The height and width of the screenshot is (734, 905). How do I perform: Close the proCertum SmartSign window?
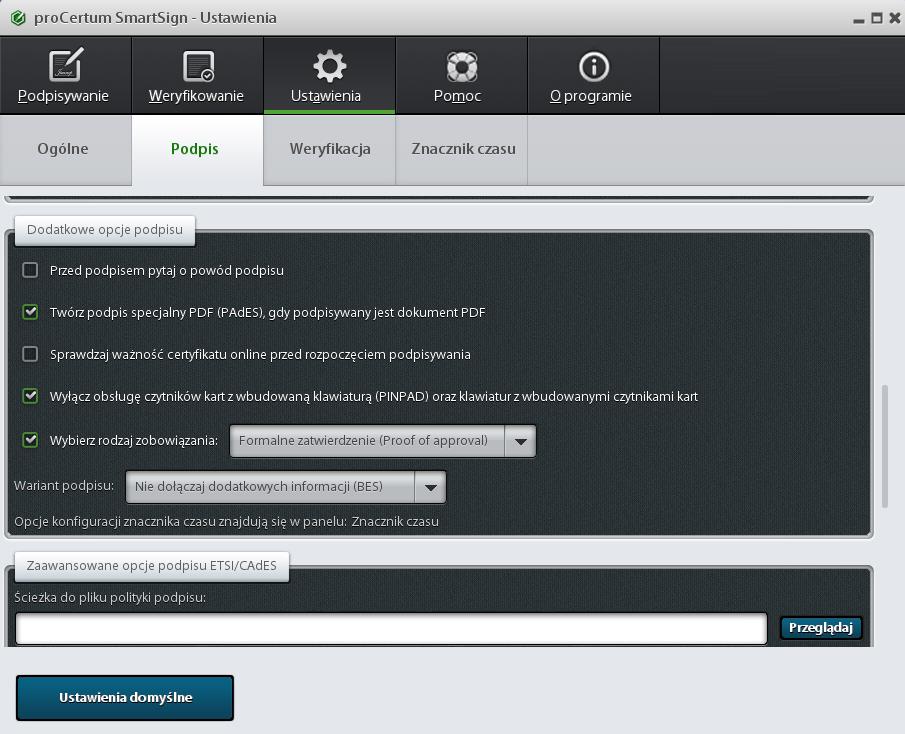click(895, 18)
